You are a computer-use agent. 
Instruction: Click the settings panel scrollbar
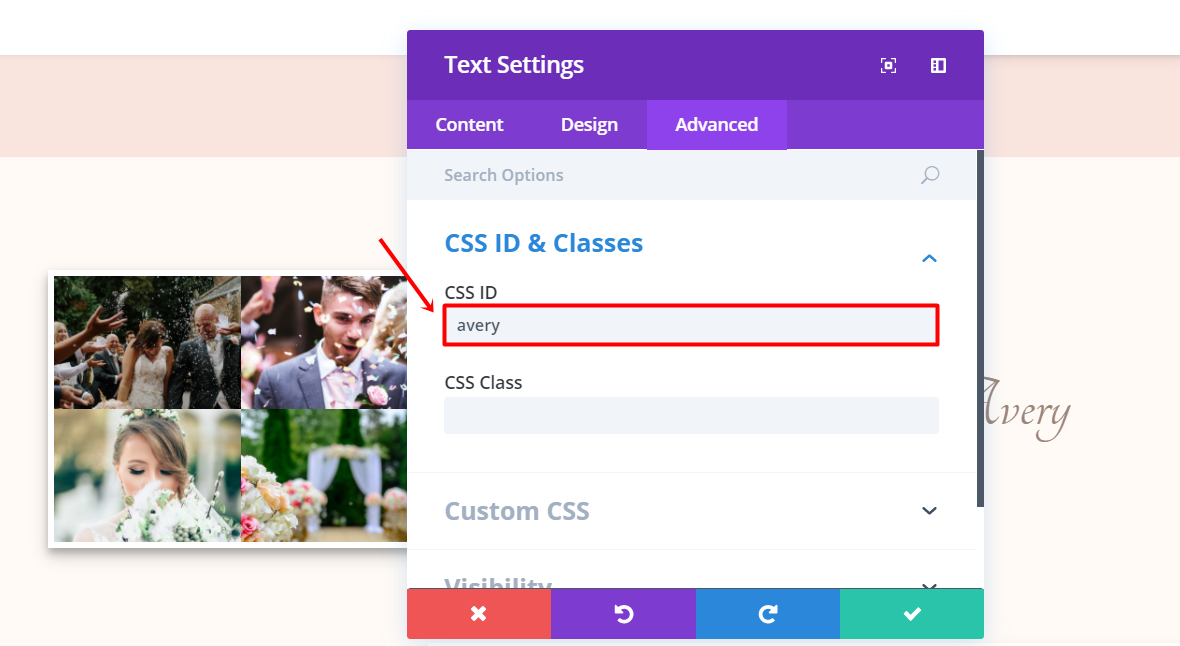(980, 330)
